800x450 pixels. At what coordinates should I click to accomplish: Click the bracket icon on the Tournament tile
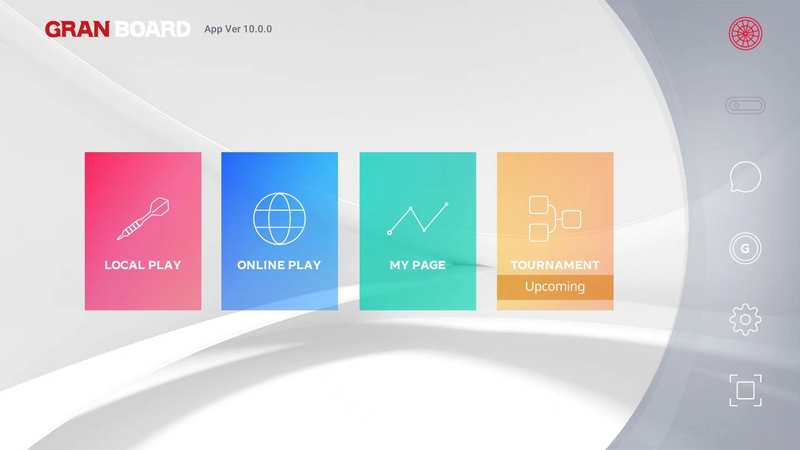[554, 218]
